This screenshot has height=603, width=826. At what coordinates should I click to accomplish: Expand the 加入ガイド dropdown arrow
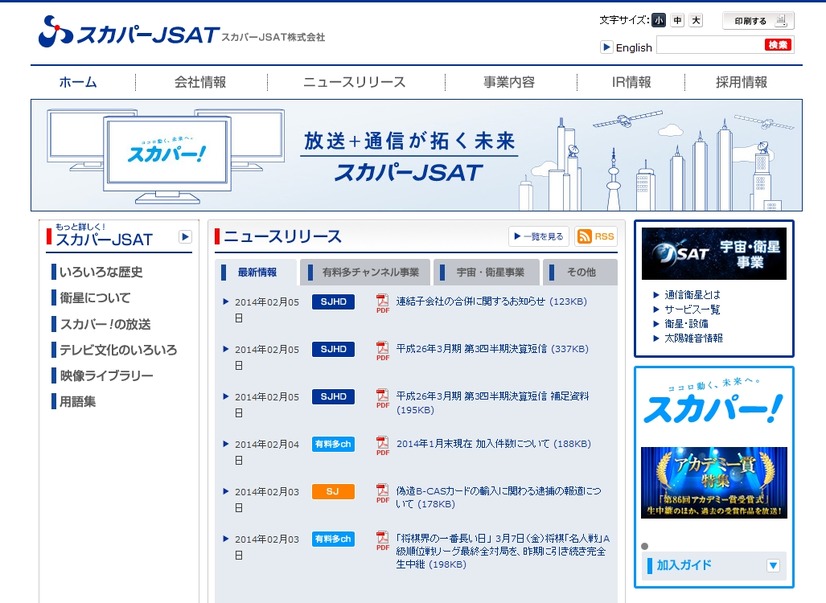click(x=773, y=566)
